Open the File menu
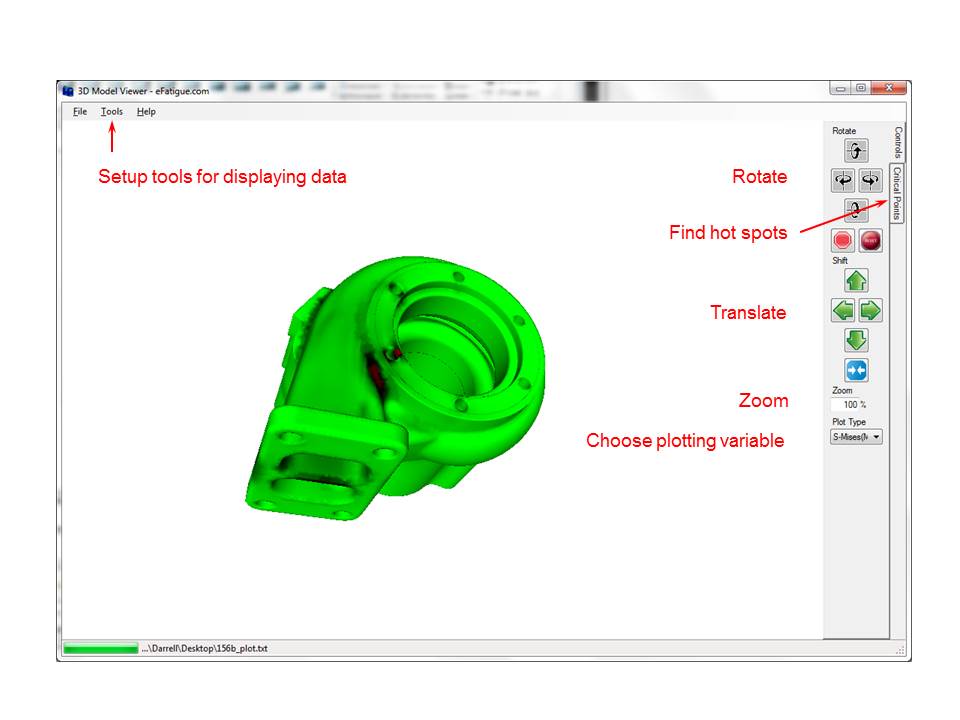The height and width of the screenshot is (720, 960). [x=80, y=111]
